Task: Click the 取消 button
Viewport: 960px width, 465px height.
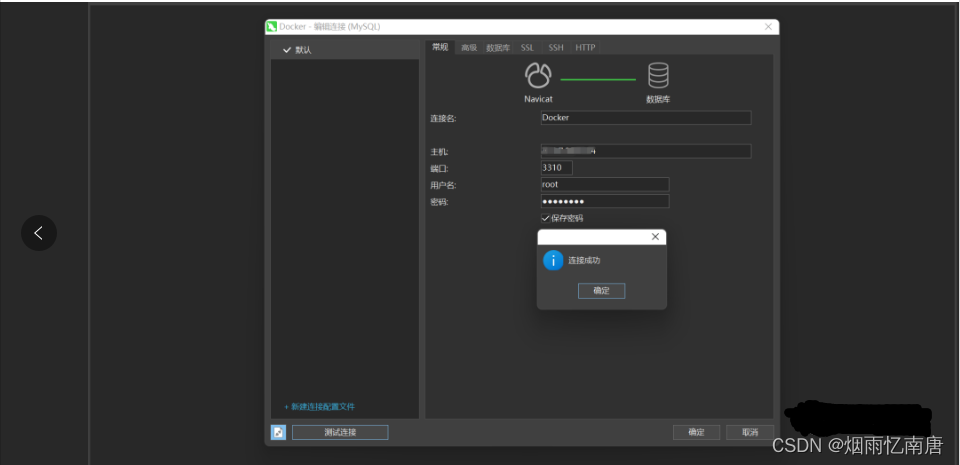Action: coord(750,433)
